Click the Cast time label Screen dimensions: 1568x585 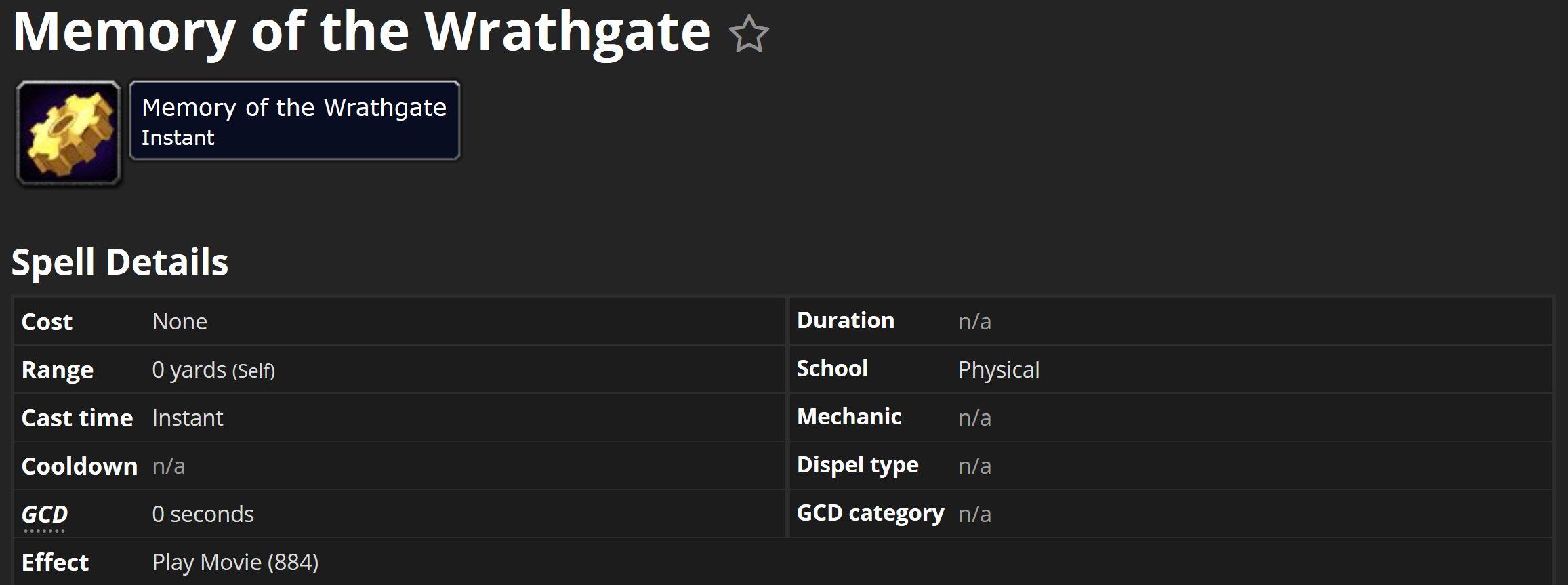click(77, 418)
